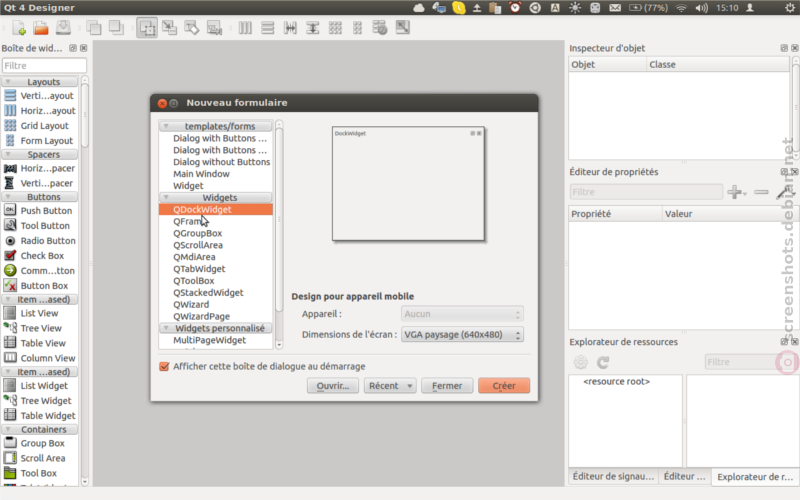Click the Classe column header
Viewport: 800px width, 500px height.
718,64
